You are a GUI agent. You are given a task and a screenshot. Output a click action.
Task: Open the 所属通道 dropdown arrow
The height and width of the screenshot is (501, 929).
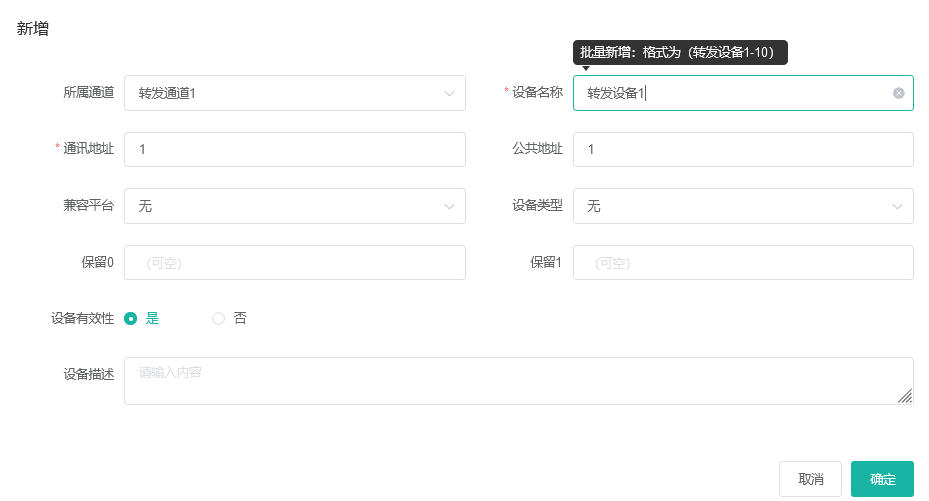pos(449,94)
